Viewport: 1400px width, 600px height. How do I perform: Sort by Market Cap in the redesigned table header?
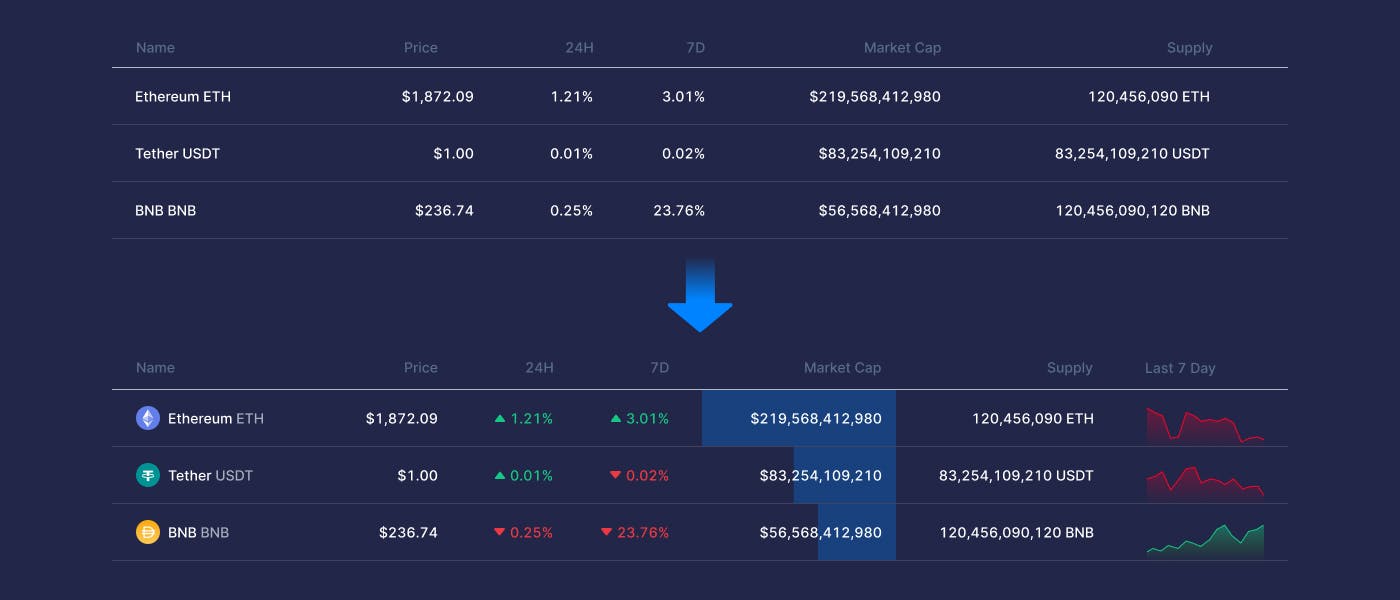click(x=843, y=368)
